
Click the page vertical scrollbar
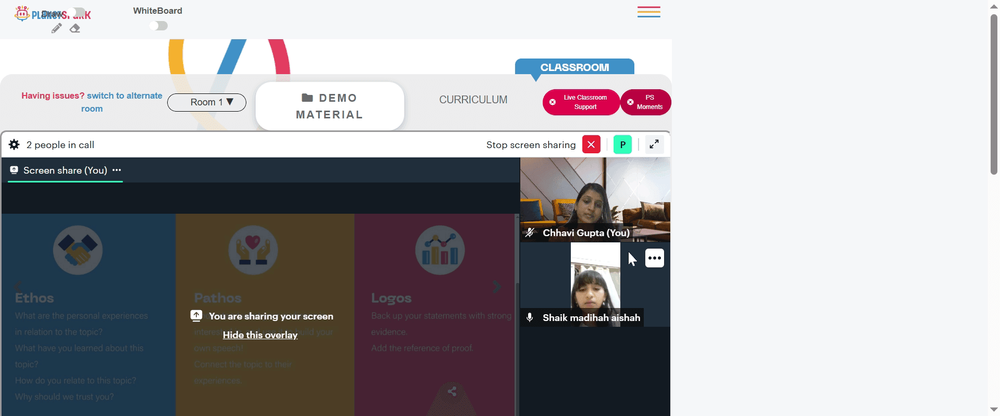point(994,94)
